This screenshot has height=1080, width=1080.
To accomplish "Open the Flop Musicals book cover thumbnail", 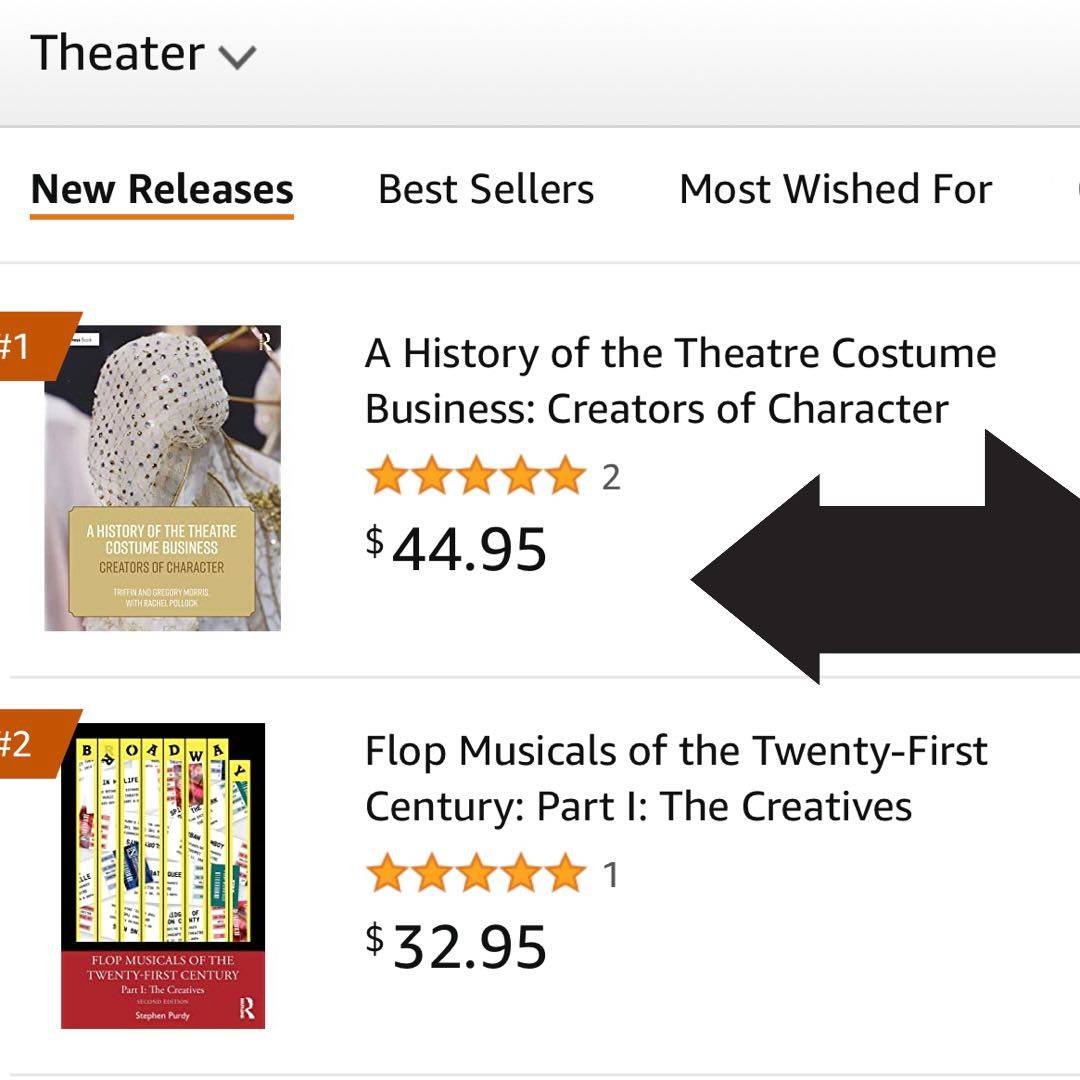I will click(163, 875).
